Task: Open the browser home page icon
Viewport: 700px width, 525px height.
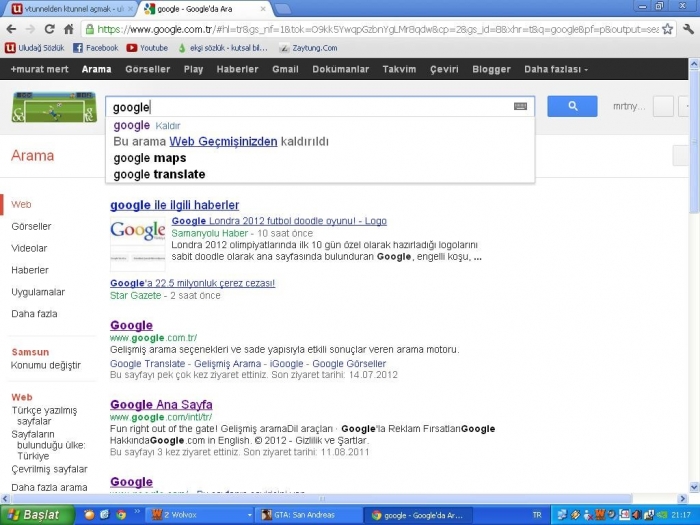Action: pos(69,29)
